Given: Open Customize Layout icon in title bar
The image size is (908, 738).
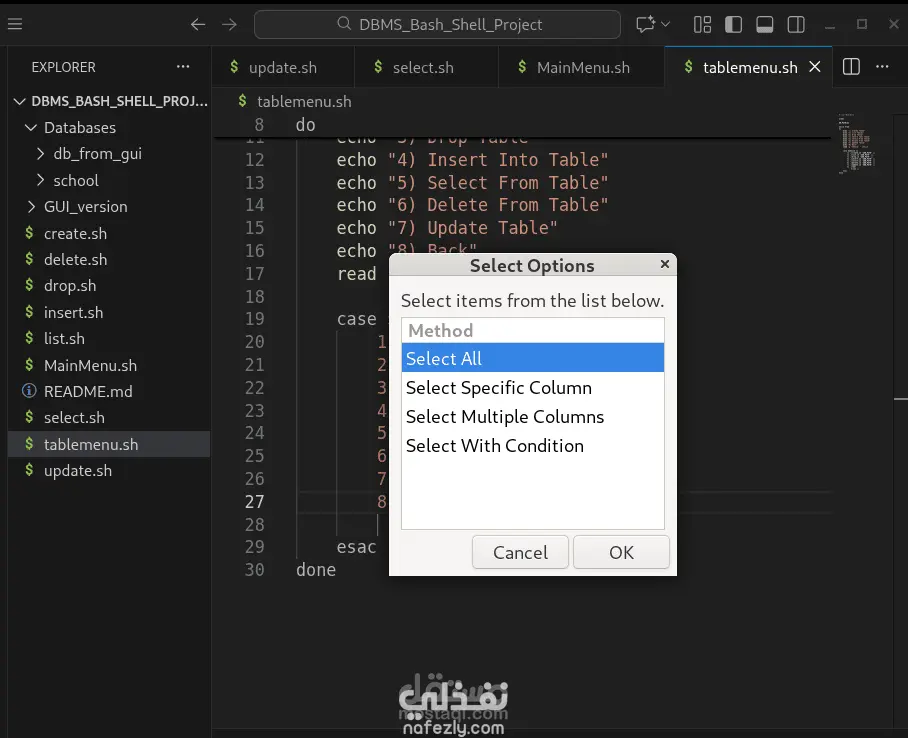Looking at the screenshot, I should coord(703,24).
